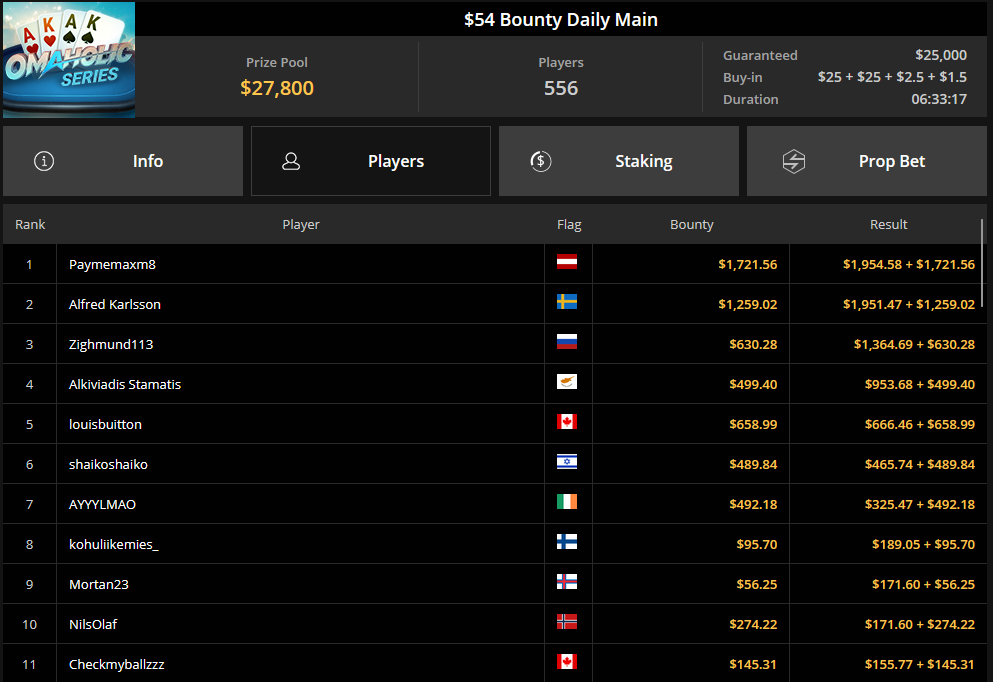Click the Cyprus flag for Alkiviadis Stamatis

(567, 381)
